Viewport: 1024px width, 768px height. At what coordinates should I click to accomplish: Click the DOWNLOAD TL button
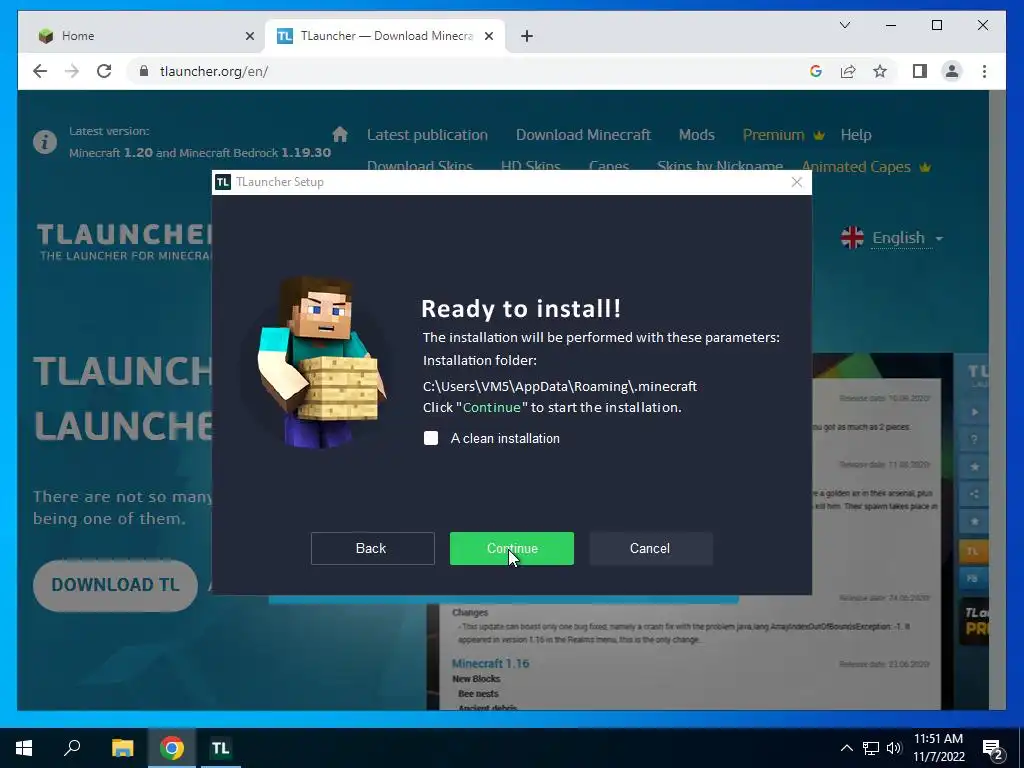tap(115, 585)
